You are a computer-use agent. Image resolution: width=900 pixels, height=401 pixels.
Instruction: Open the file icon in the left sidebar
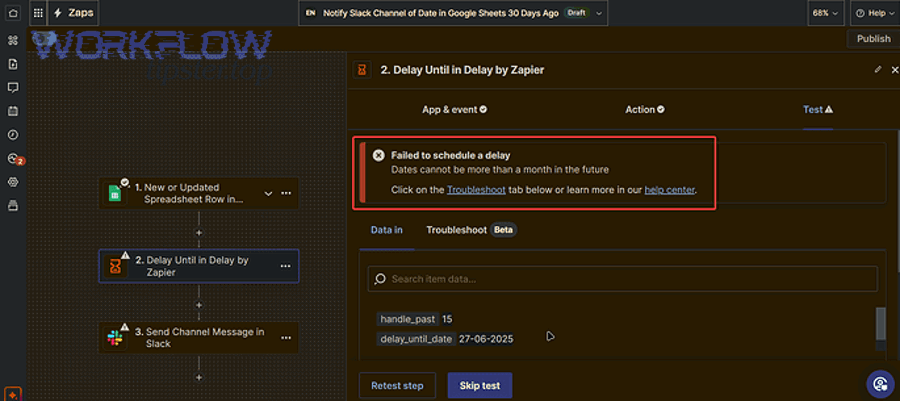click(13, 64)
